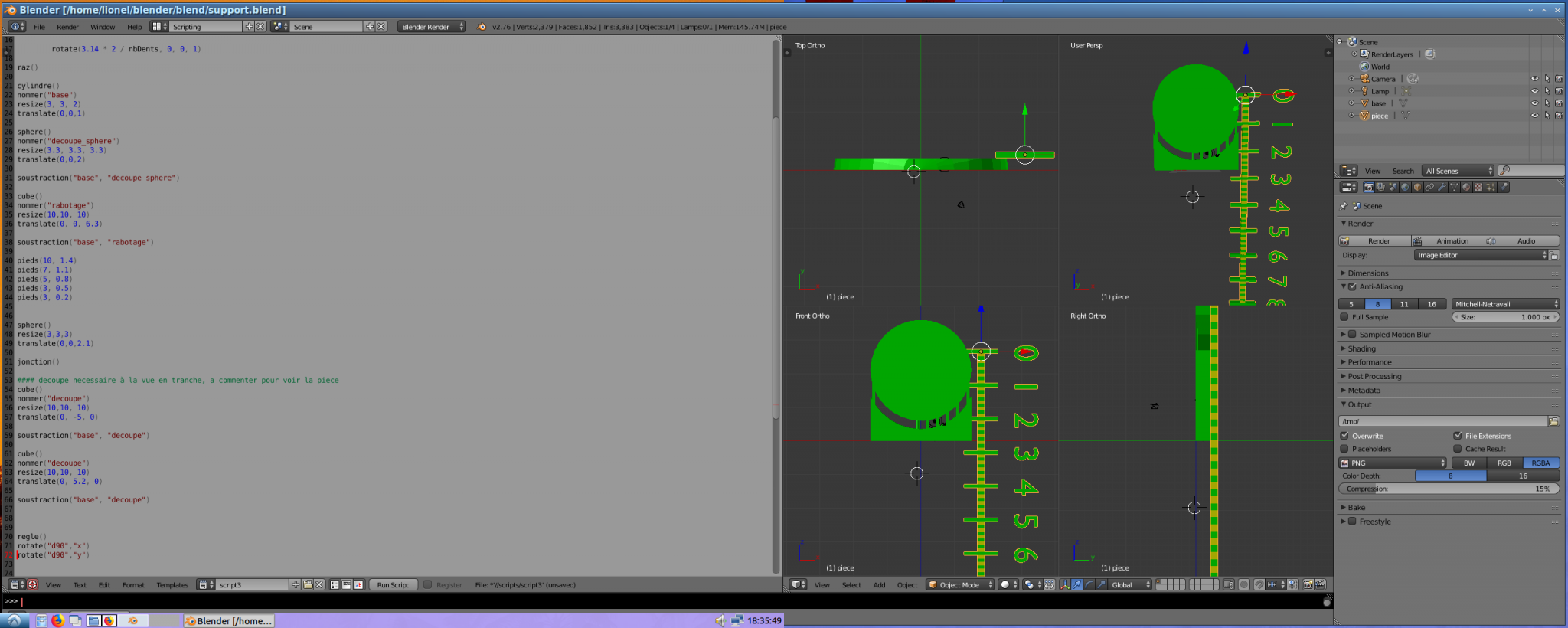Open the Modifiers wrench properties tab
The height and width of the screenshot is (628, 1568).
(1442, 187)
